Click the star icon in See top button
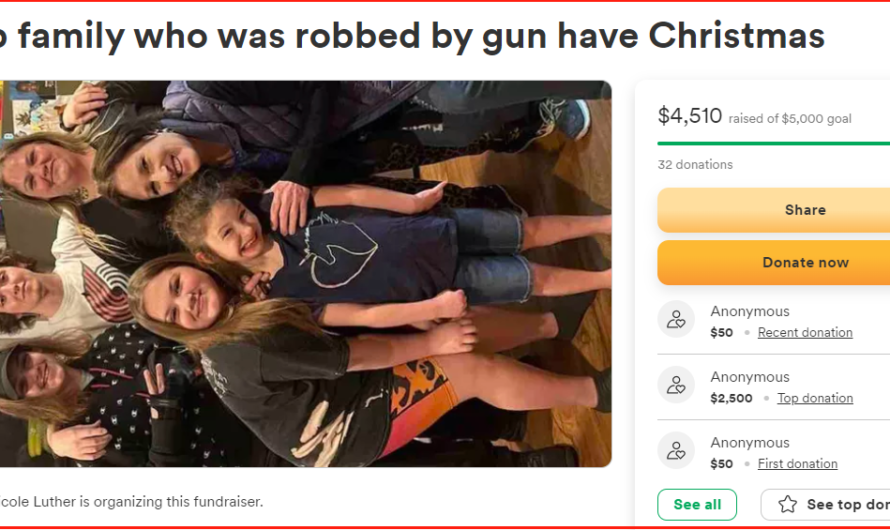 (x=787, y=504)
